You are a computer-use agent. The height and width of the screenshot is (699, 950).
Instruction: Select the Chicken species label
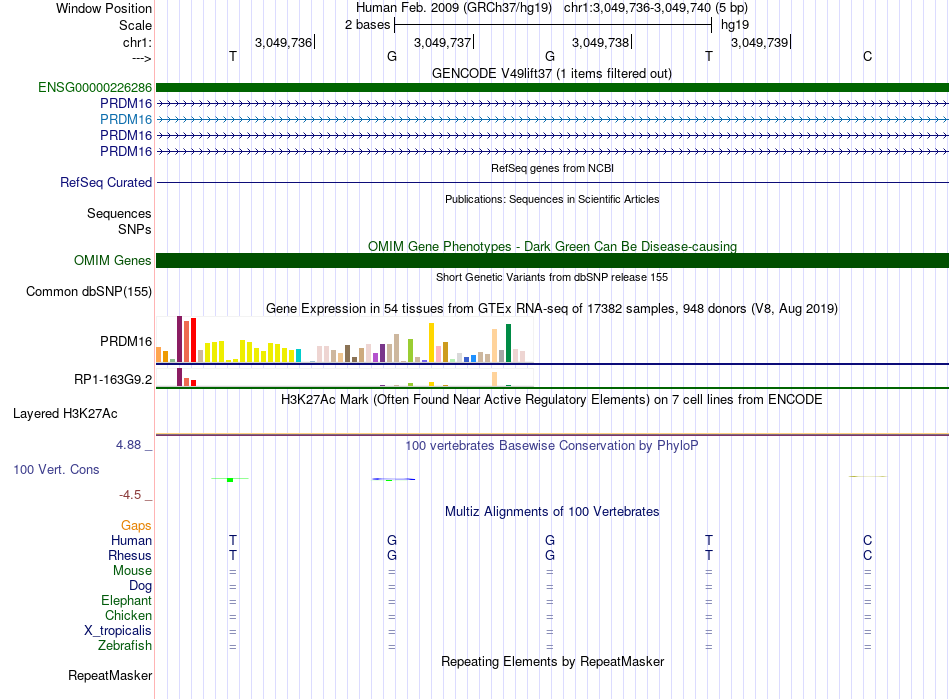(x=128, y=615)
